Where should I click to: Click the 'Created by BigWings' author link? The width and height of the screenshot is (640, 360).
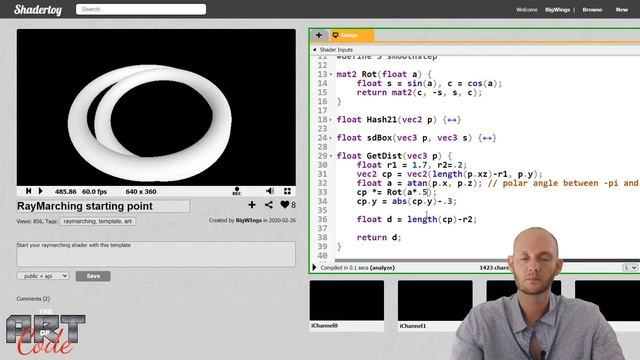click(249, 220)
